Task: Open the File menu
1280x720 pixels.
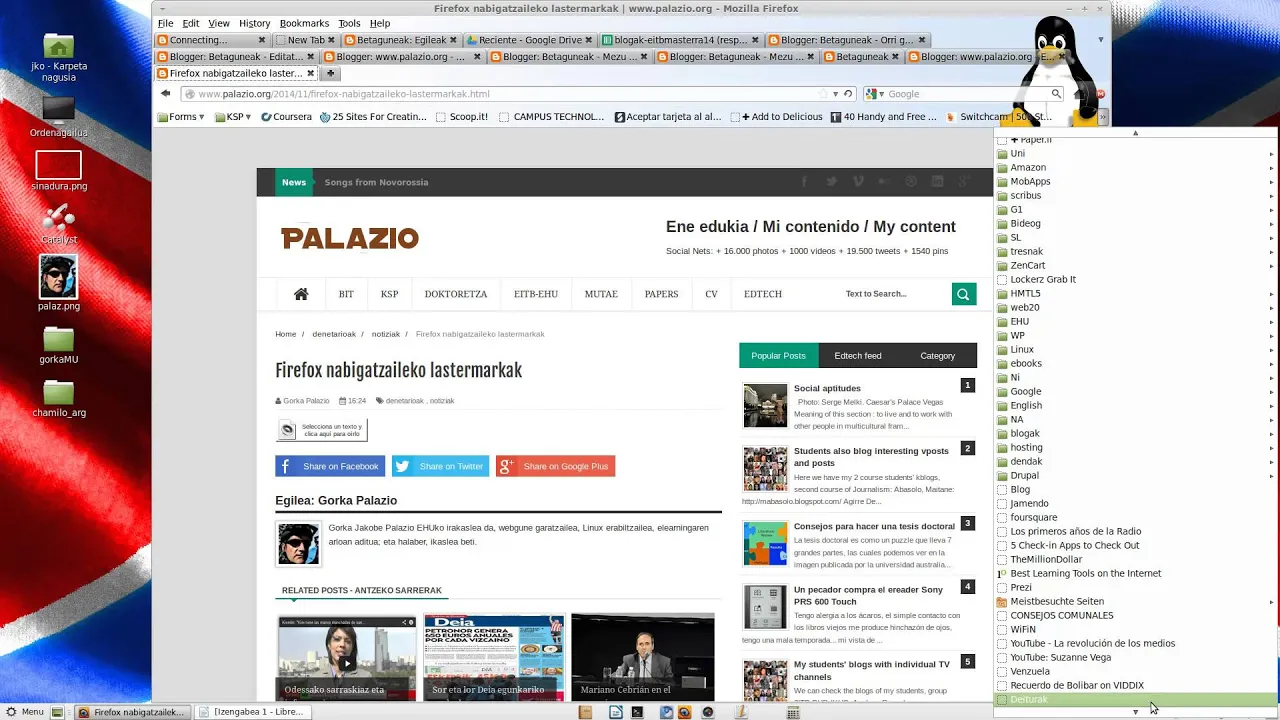Action: pos(165,23)
